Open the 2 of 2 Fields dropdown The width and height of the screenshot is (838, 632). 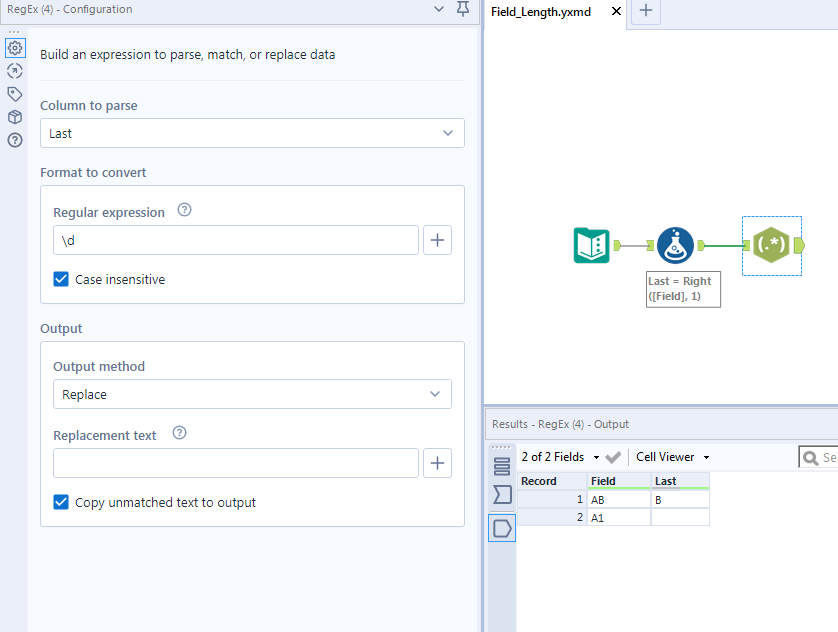click(x=560, y=457)
